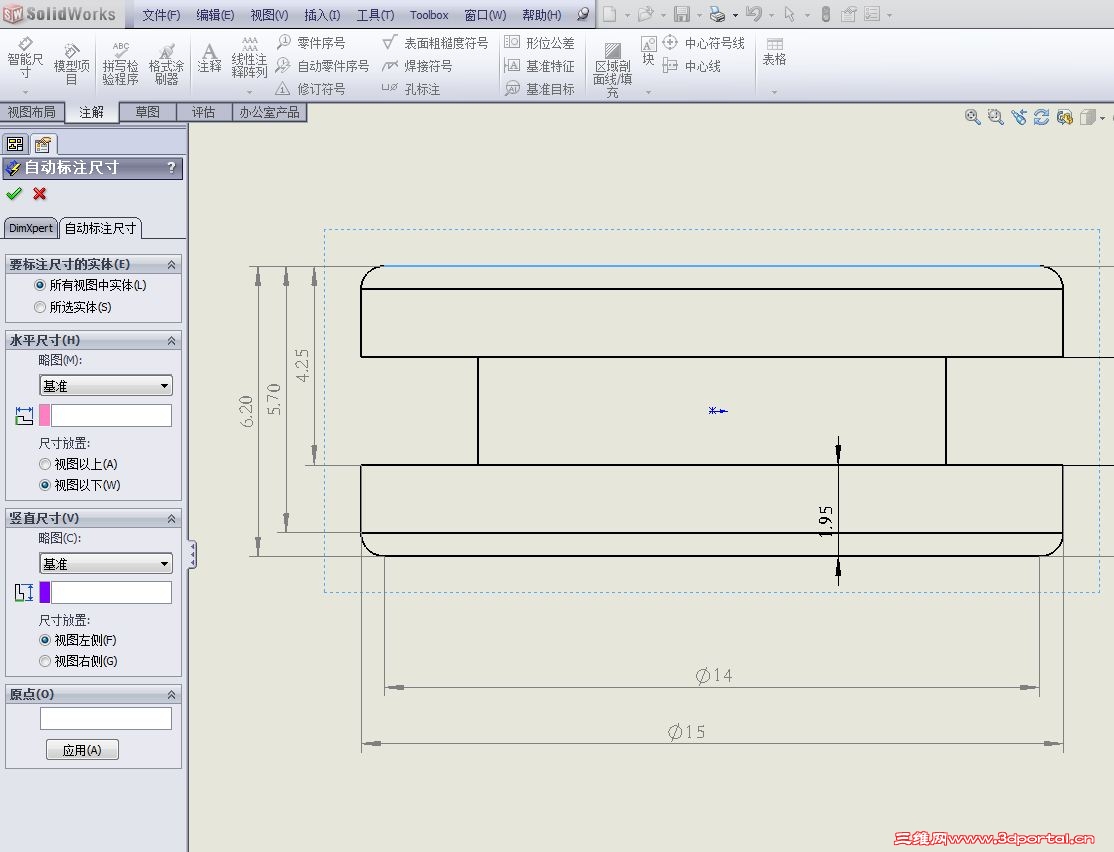Run the Spell Checker (拼写检验程序)
Screen dimensions: 1114x852
point(120,63)
